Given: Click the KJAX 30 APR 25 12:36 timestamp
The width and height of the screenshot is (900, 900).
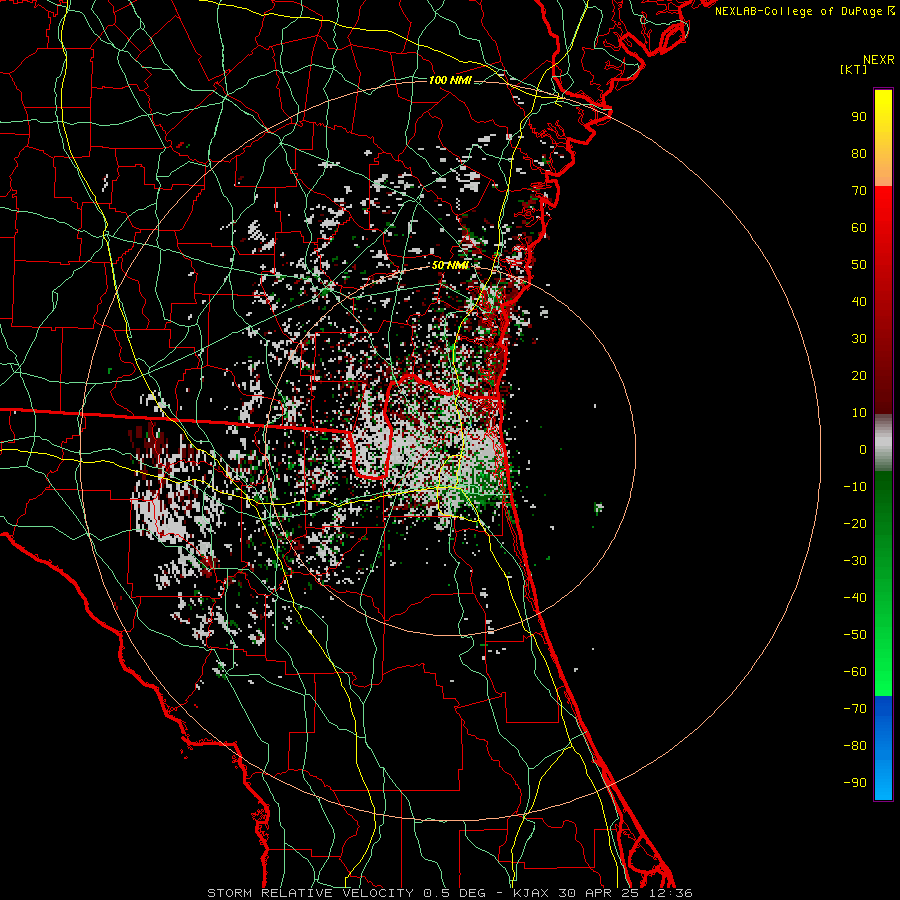Looking at the screenshot, I should tap(602, 893).
